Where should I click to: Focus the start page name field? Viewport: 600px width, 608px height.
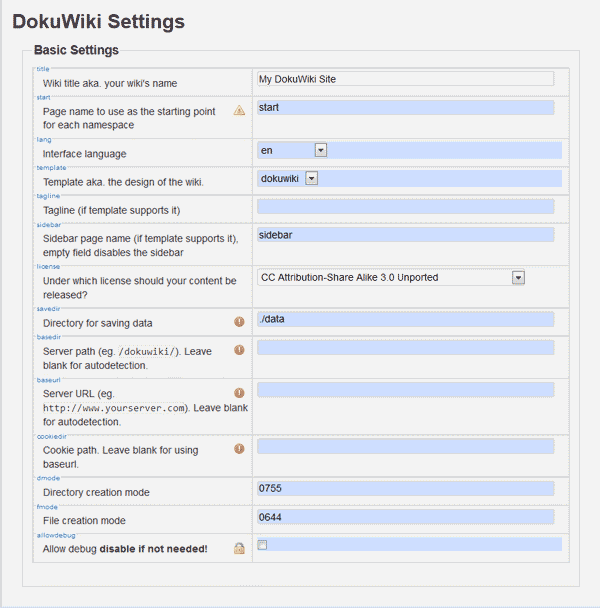405,107
